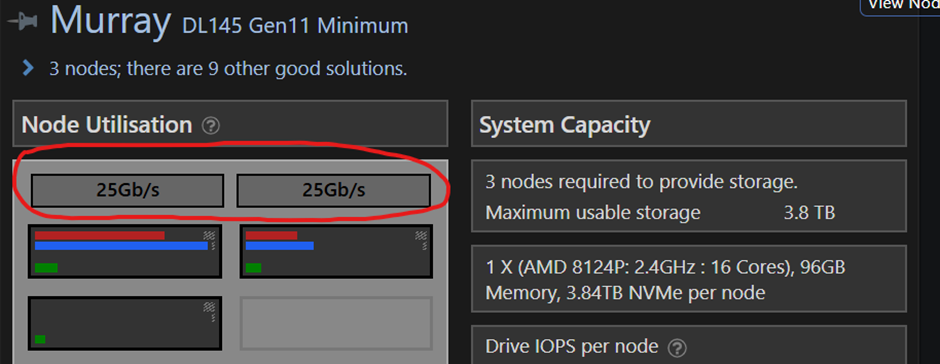Click the second 25Gb/s network bar
The height and width of the screenshot is (364, 940).
[x=333, y=191]
